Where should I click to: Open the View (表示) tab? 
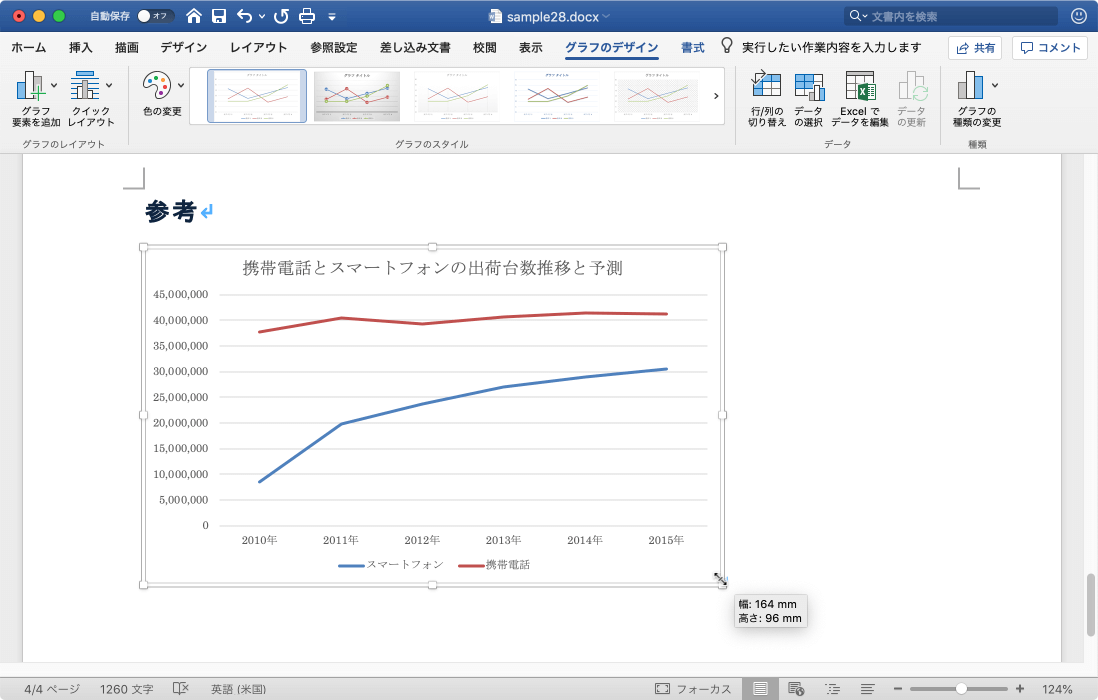tap(531, 47)
